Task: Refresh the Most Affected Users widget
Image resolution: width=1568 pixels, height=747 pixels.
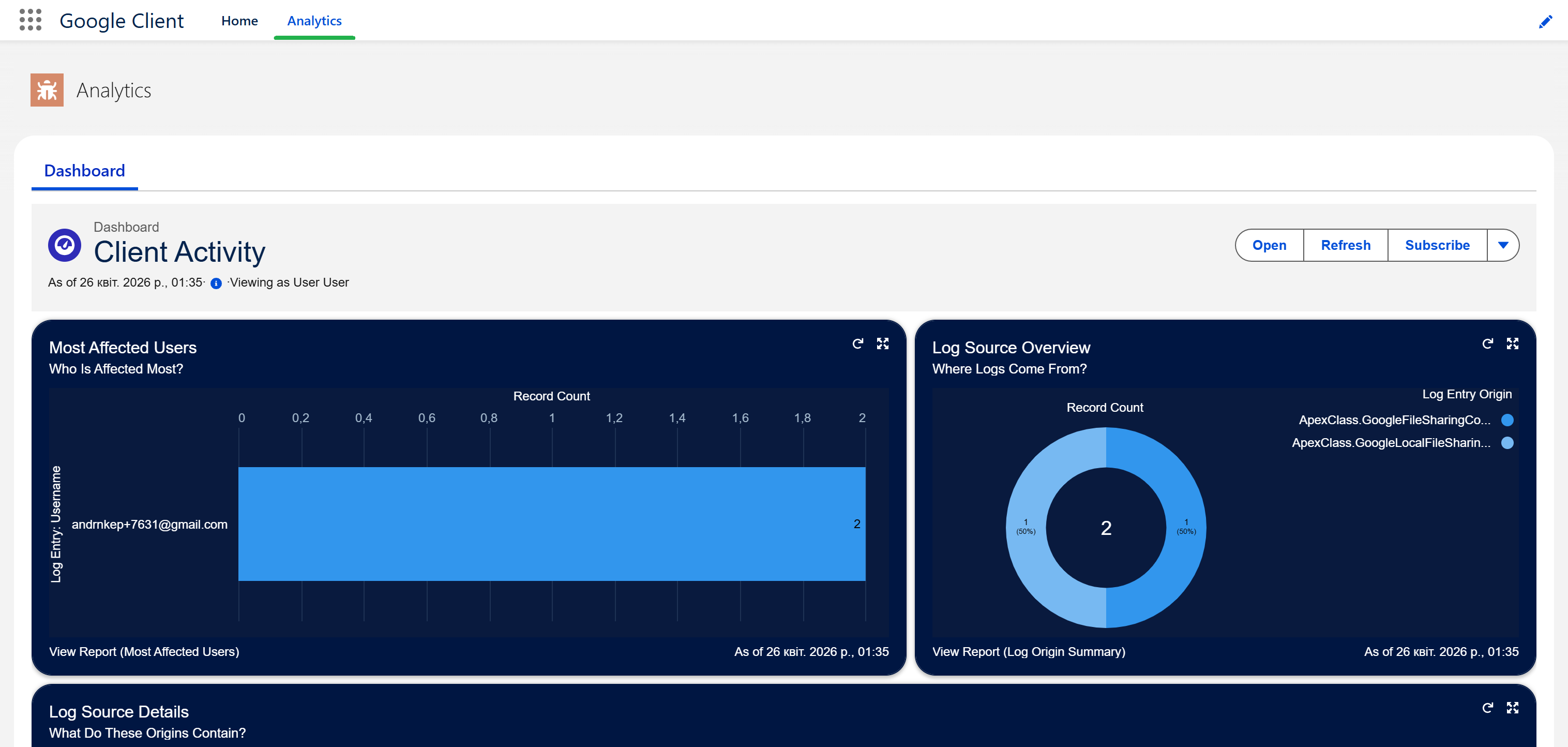Action: point(857,343)
